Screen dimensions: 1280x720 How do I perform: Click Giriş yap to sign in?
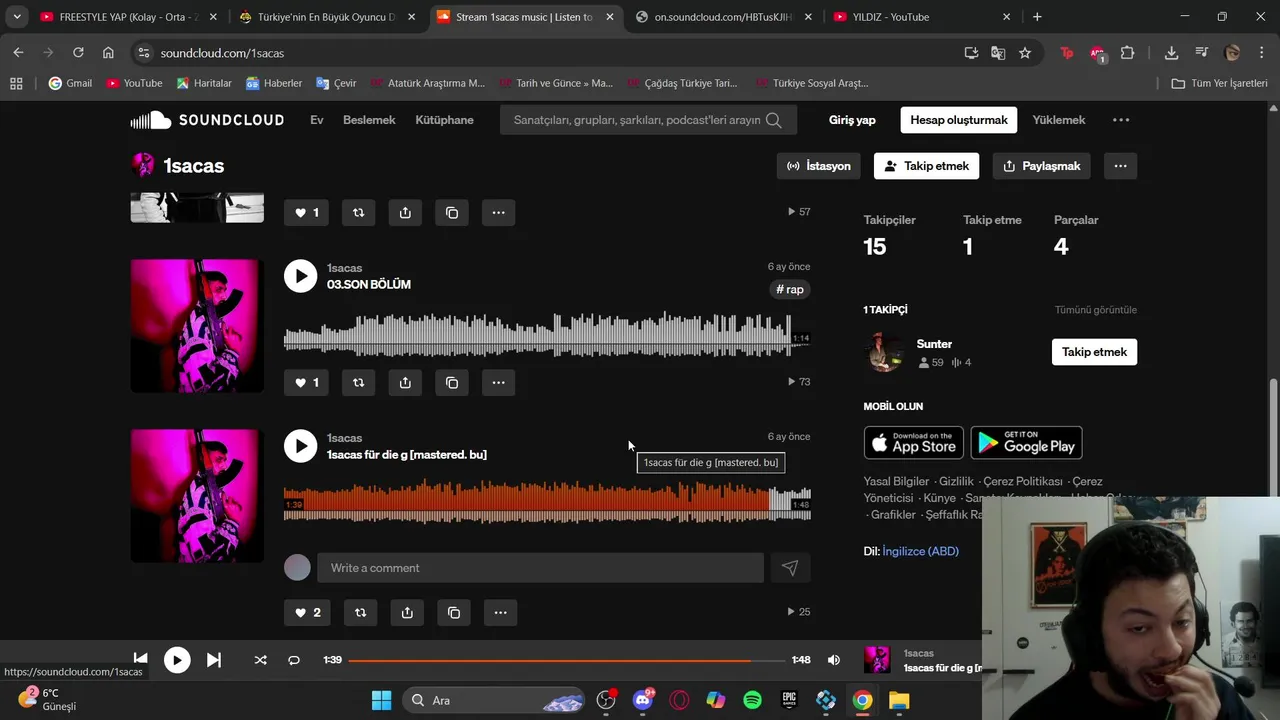tap(852, 120)
